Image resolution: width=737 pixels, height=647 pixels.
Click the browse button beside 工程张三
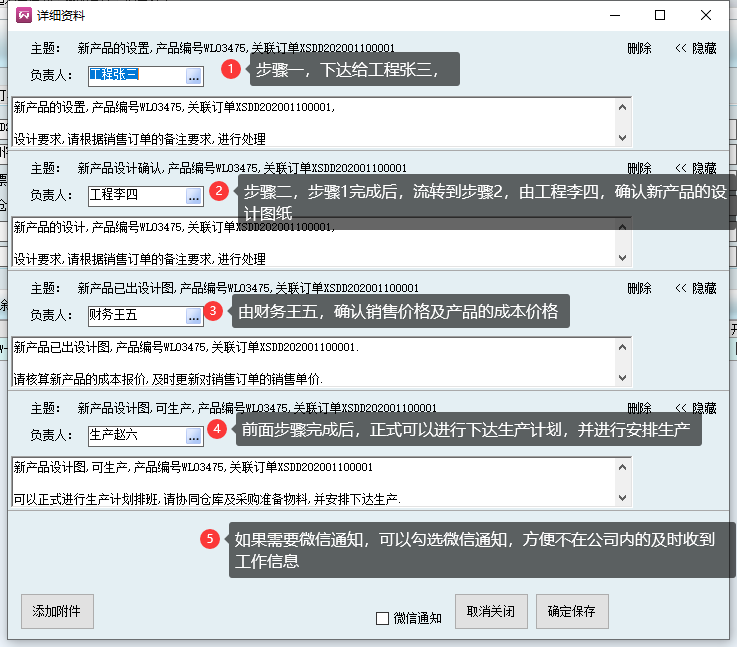(x=194, y=75)
